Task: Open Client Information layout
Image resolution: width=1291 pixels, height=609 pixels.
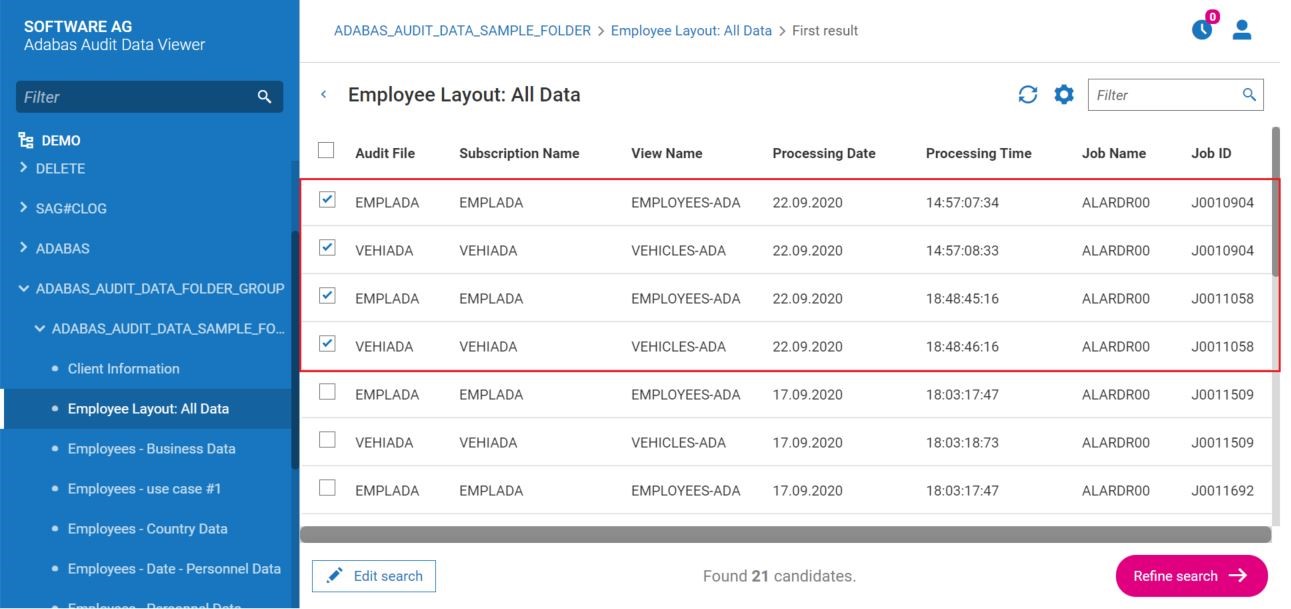Action: tap(124, 368)
